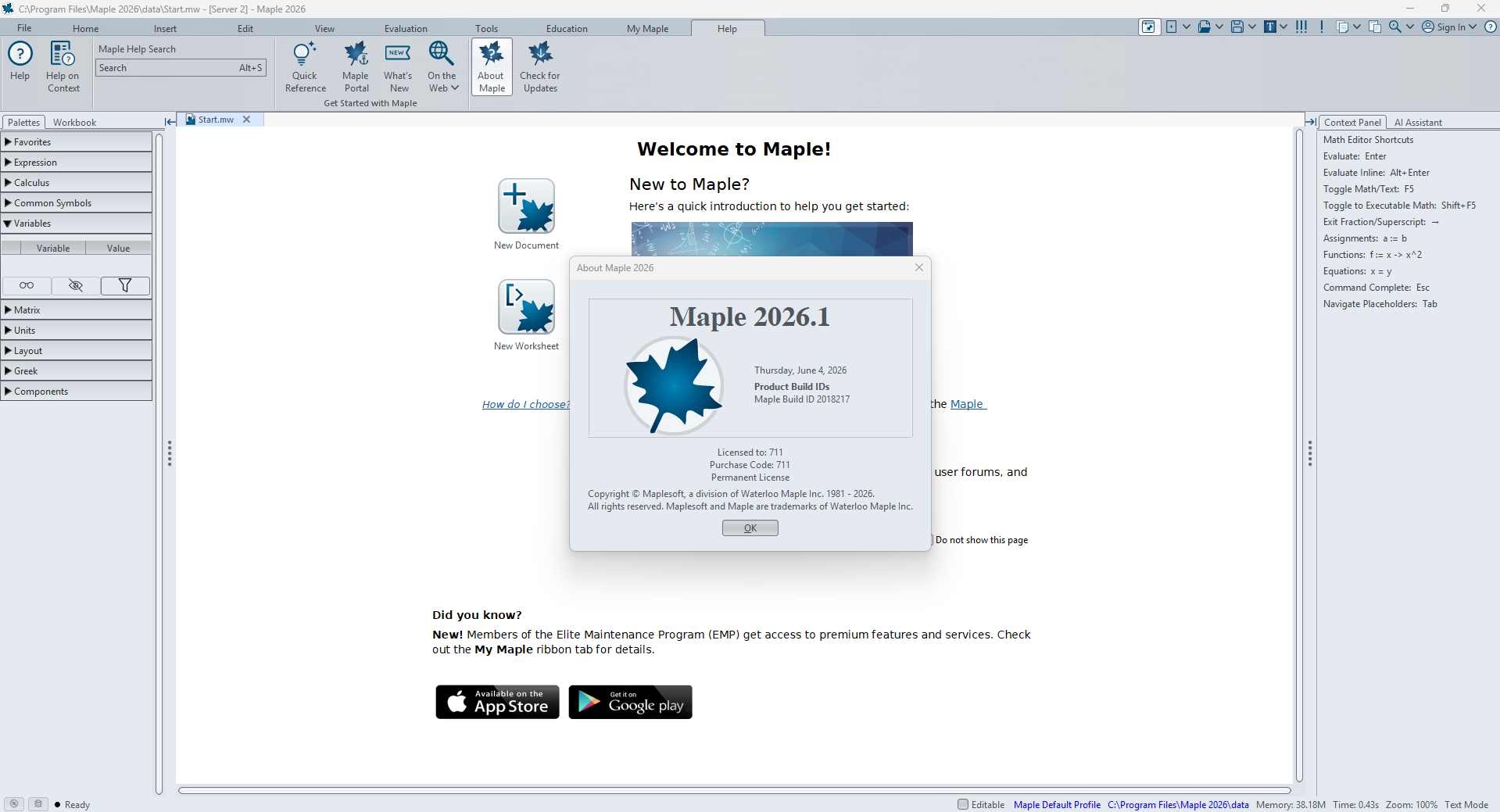The width and height of the screenshot is (1500, 812).
Task: Click the pin ribbon icon in quick toolbar
Action: (1148, 27)
